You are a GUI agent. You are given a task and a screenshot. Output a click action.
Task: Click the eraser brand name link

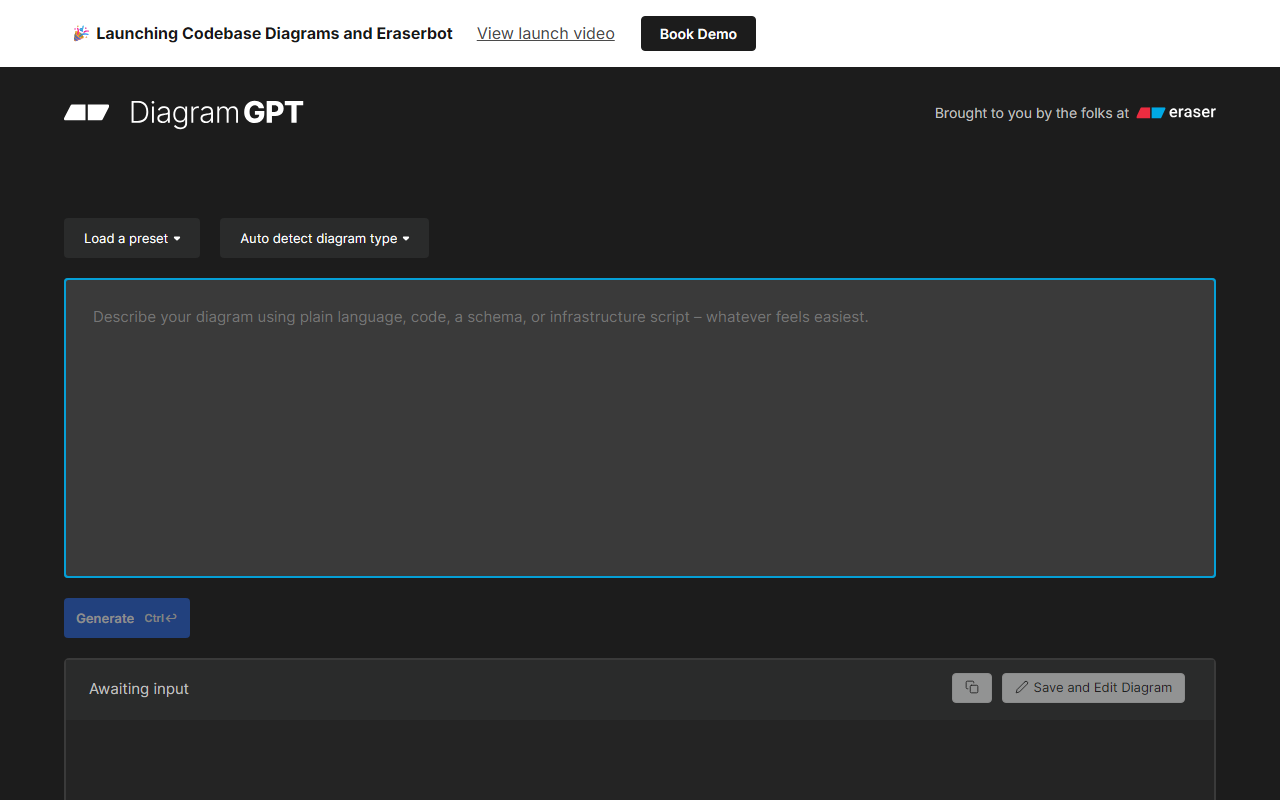1192,113
